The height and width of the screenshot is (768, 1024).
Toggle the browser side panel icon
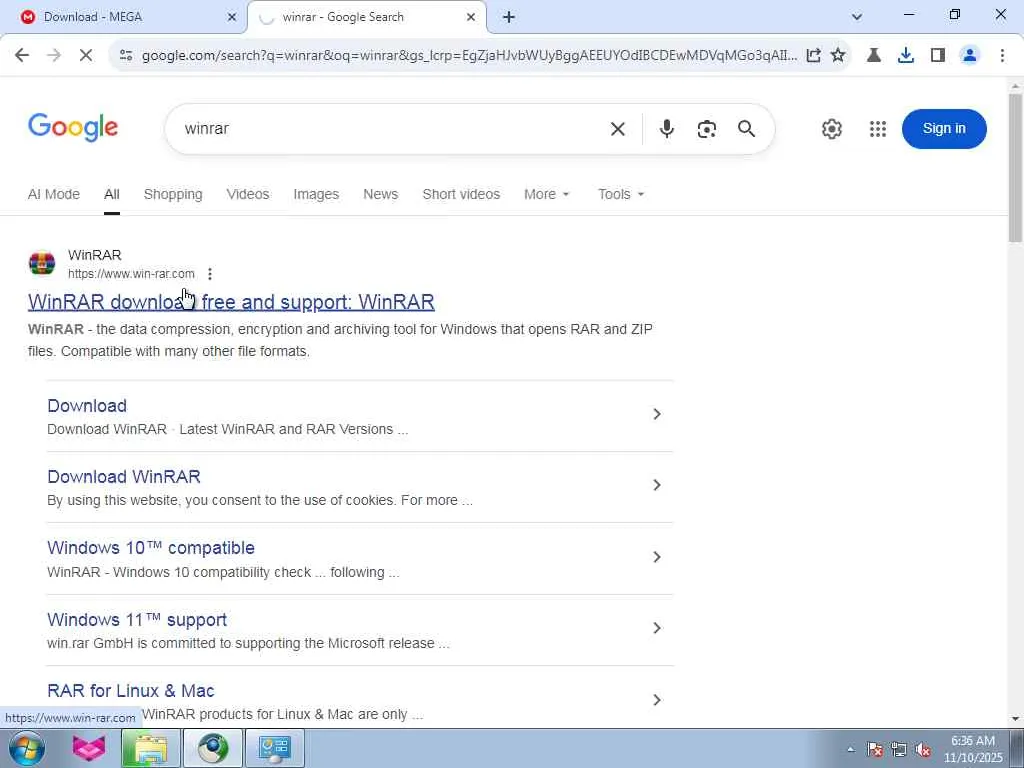tap(938, 56)
